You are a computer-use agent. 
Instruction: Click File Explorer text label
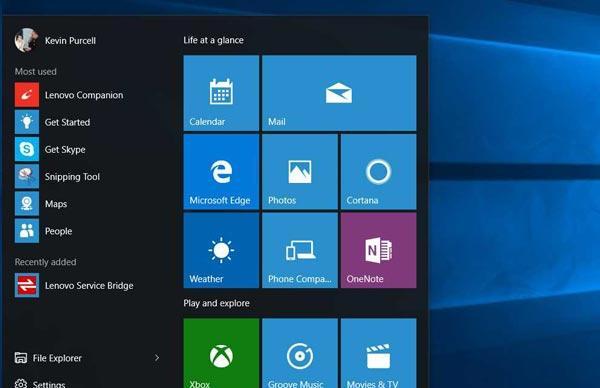pos(57,358)
